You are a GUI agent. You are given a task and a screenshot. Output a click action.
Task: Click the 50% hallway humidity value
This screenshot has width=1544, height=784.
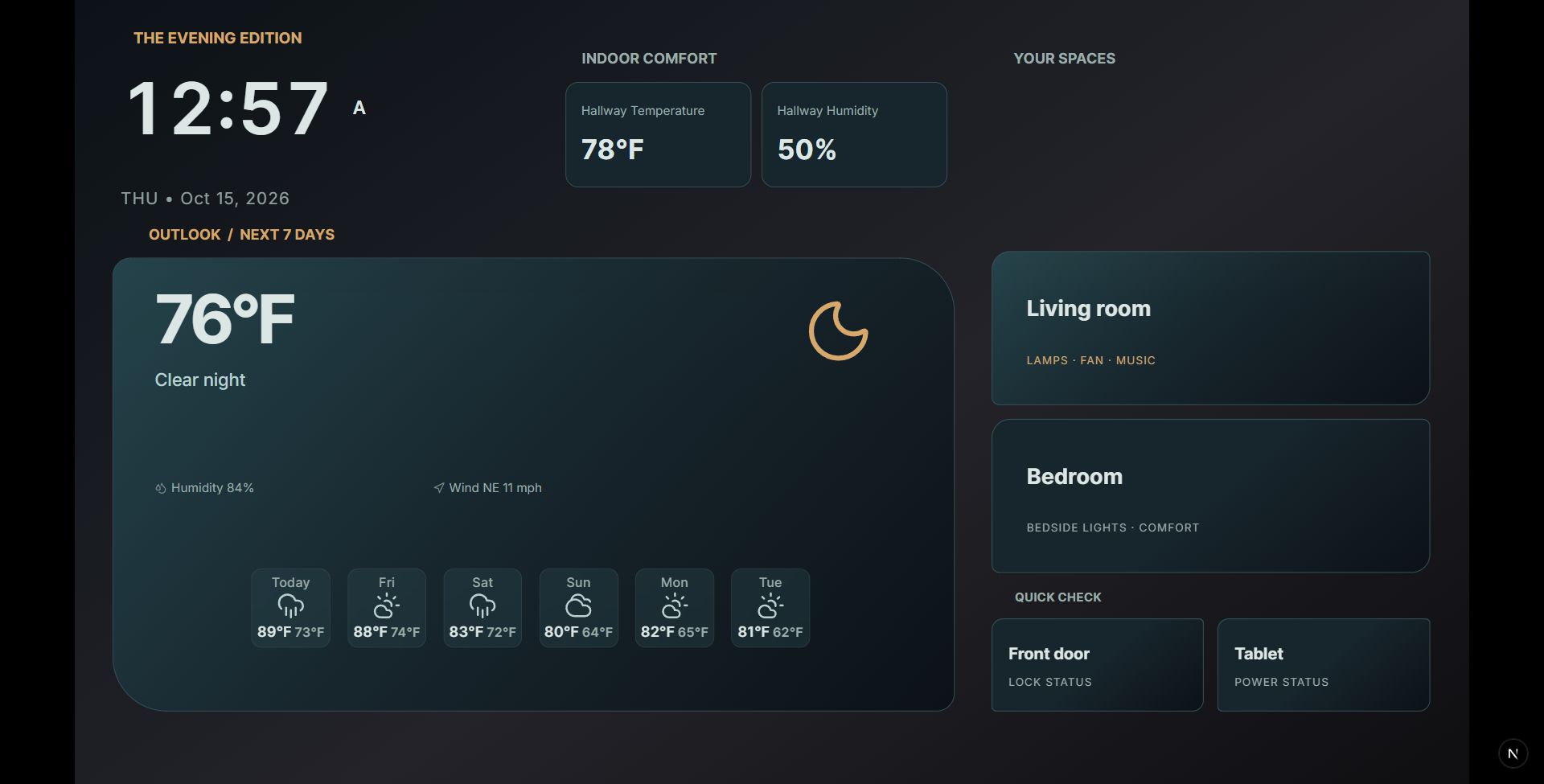[807, 150]
